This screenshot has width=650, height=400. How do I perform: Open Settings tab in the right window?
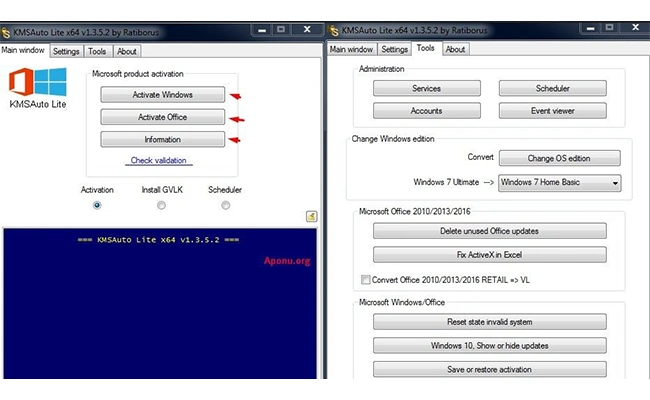(x=394, y=49)
